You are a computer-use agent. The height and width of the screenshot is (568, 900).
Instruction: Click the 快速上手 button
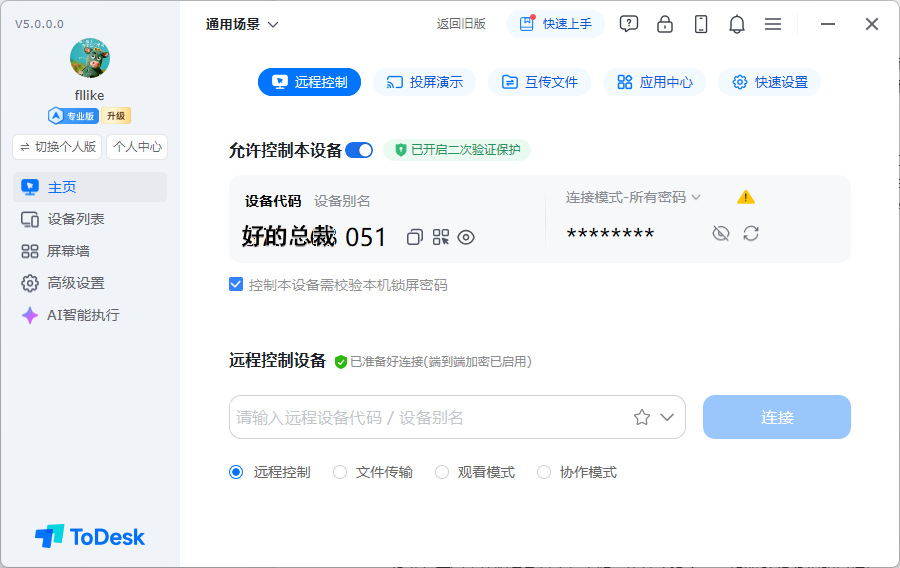point(556,24)
